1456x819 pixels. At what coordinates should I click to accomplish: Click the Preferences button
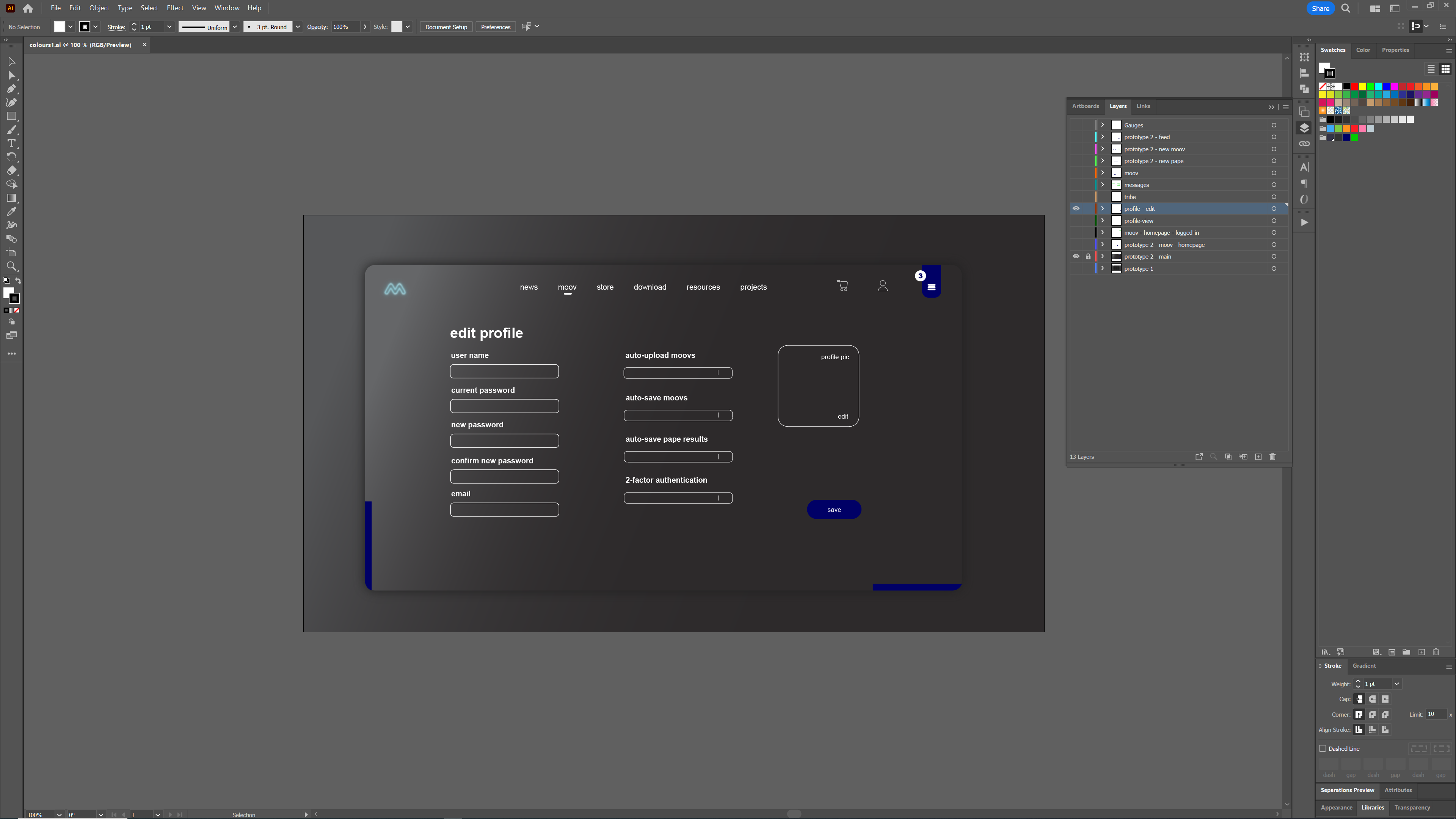pos(496,27)
